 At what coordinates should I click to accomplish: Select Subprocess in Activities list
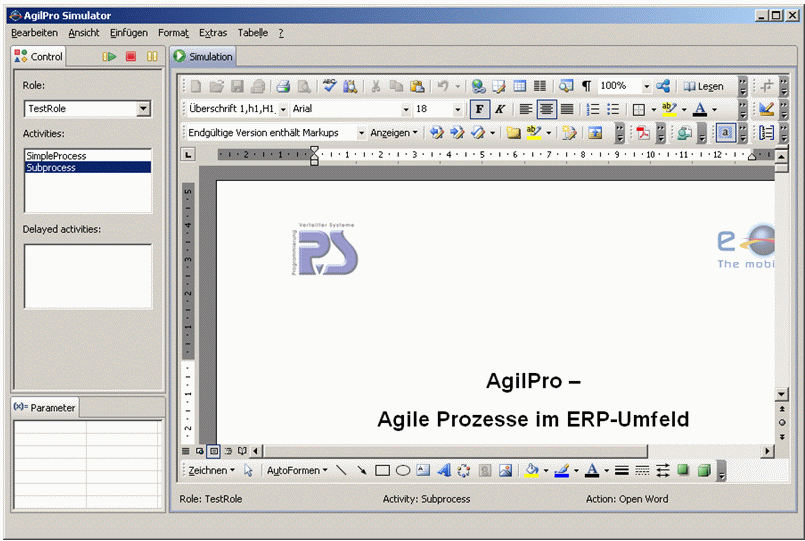(x=88, y=167)
